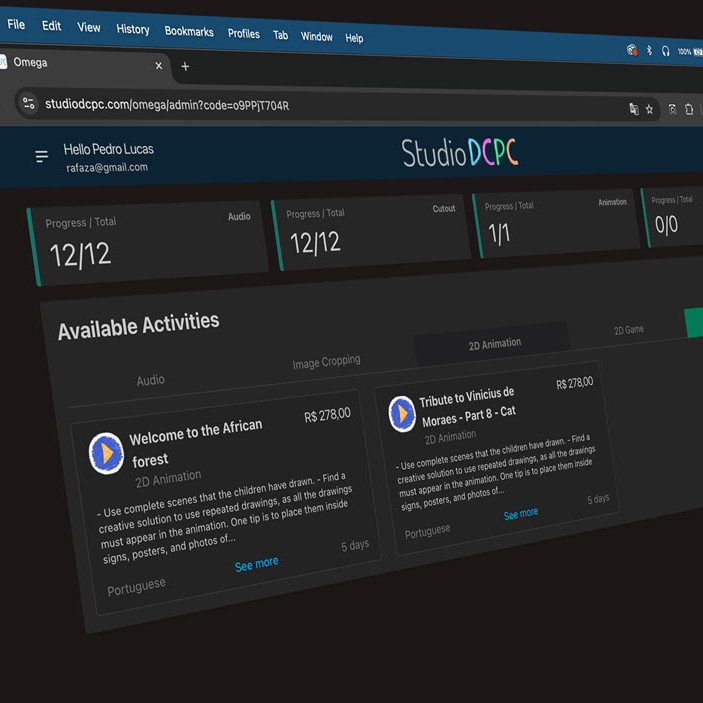Open the Profiles menu
Screen dimensions: 703x703
[x=243, y=34]
